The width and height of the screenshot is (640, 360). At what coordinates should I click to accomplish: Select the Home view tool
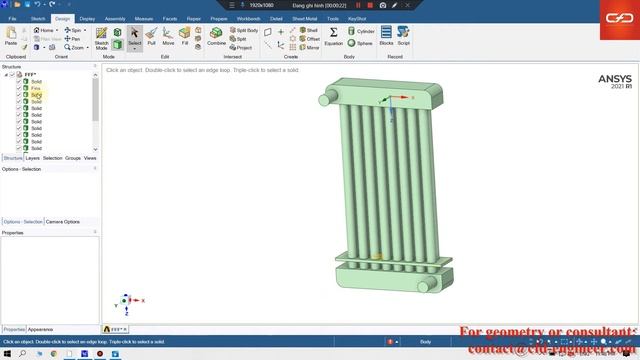(43, 30)
